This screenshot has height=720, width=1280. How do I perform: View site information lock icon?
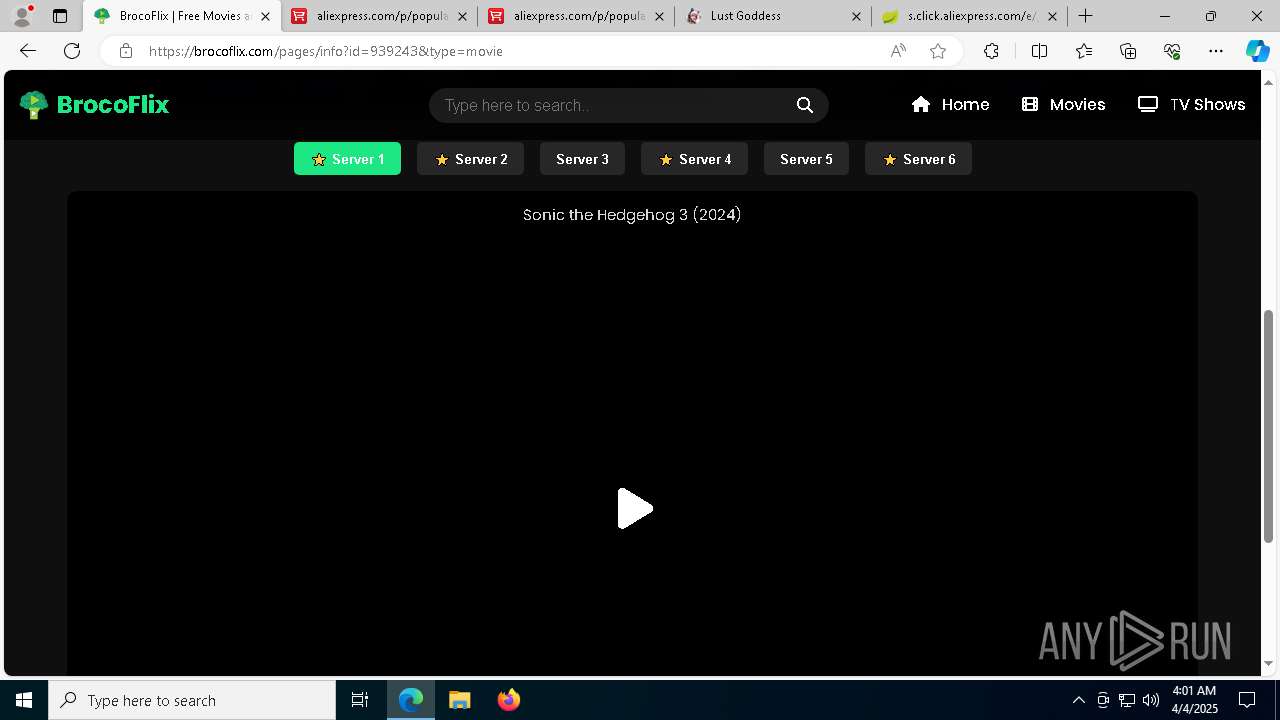[126, 51]
